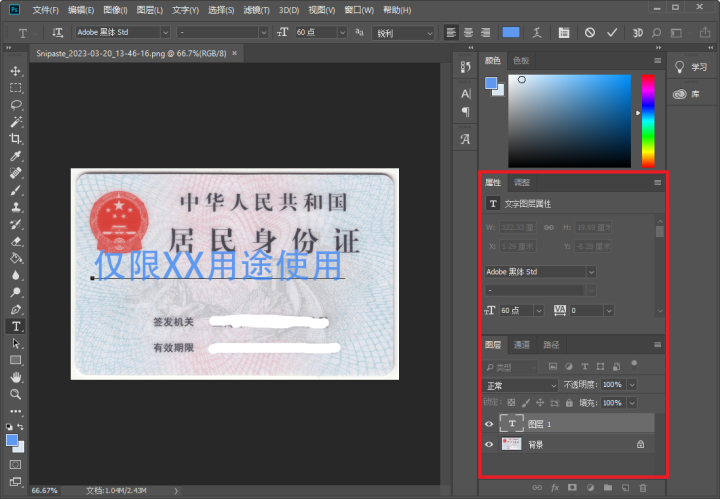
Task: Open the layer blend mode 正常 dropdown
Action: [520, 385]
